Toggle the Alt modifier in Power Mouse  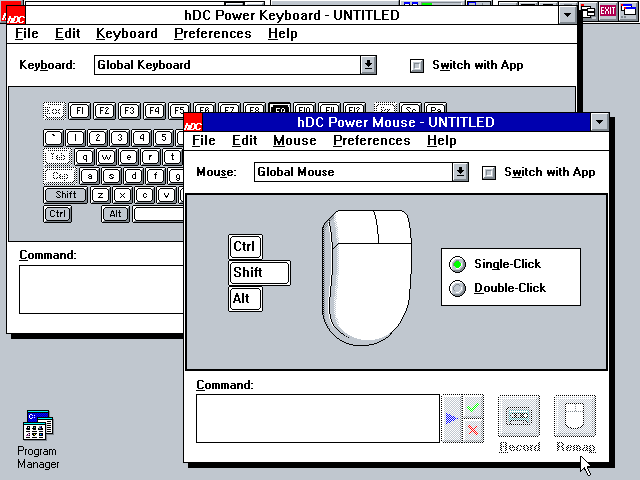pos(245,299)
